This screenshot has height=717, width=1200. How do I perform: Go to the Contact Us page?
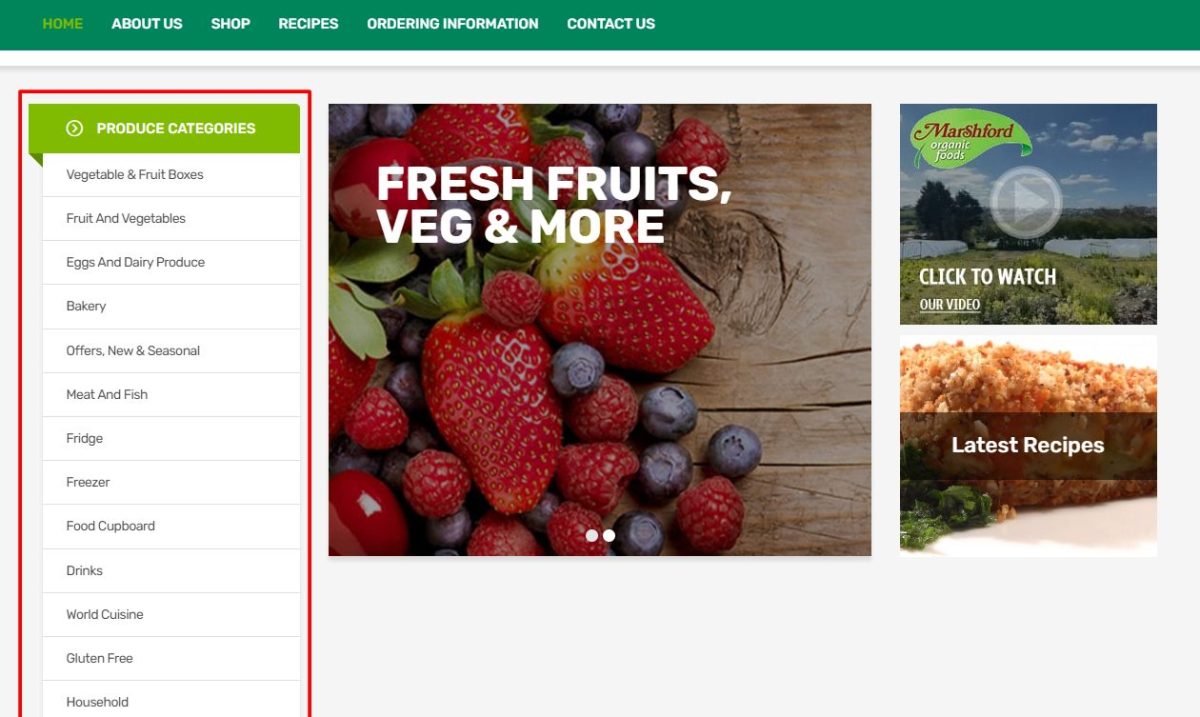pos(611,23)
